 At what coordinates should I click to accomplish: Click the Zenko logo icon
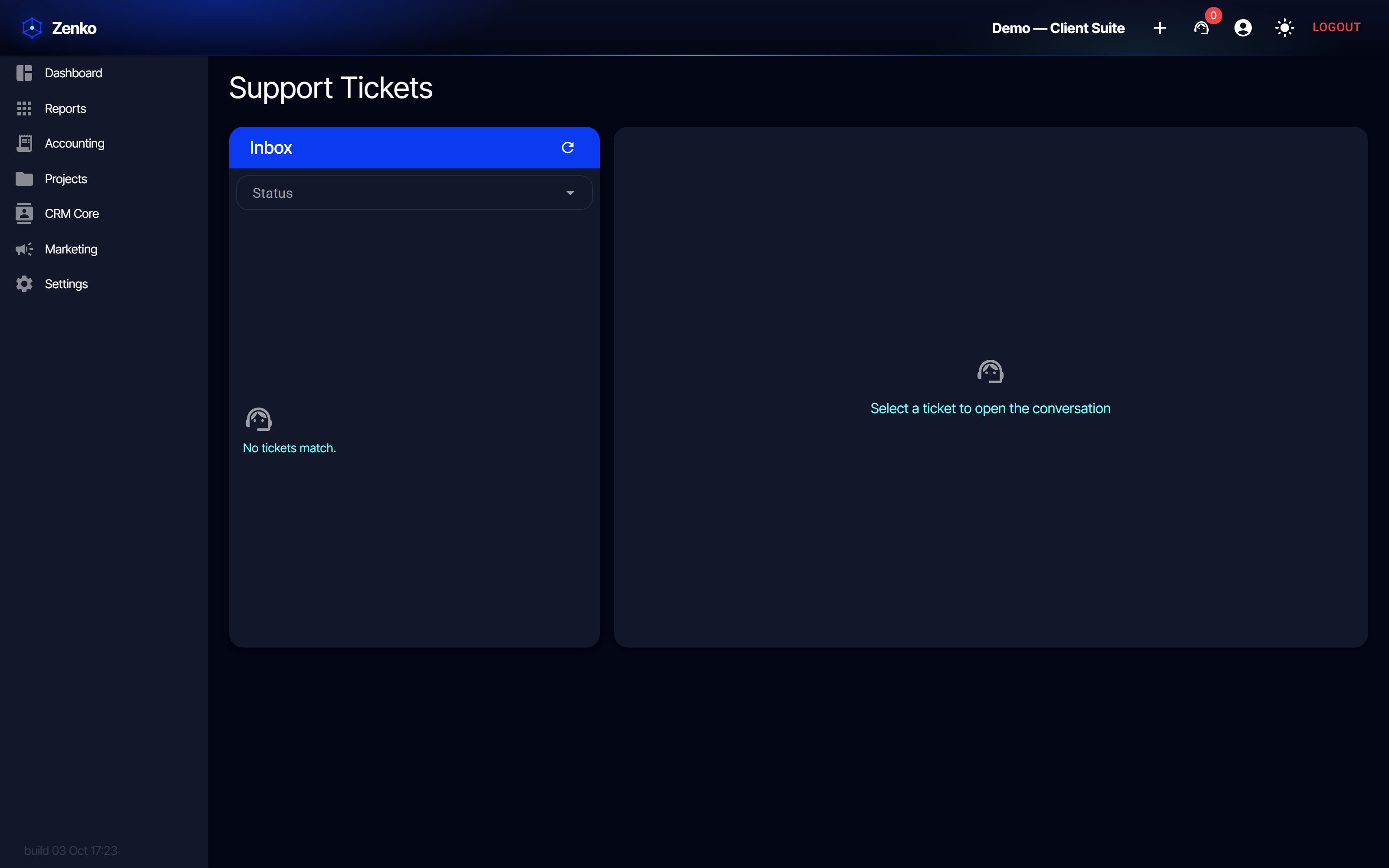coord(32,27)
